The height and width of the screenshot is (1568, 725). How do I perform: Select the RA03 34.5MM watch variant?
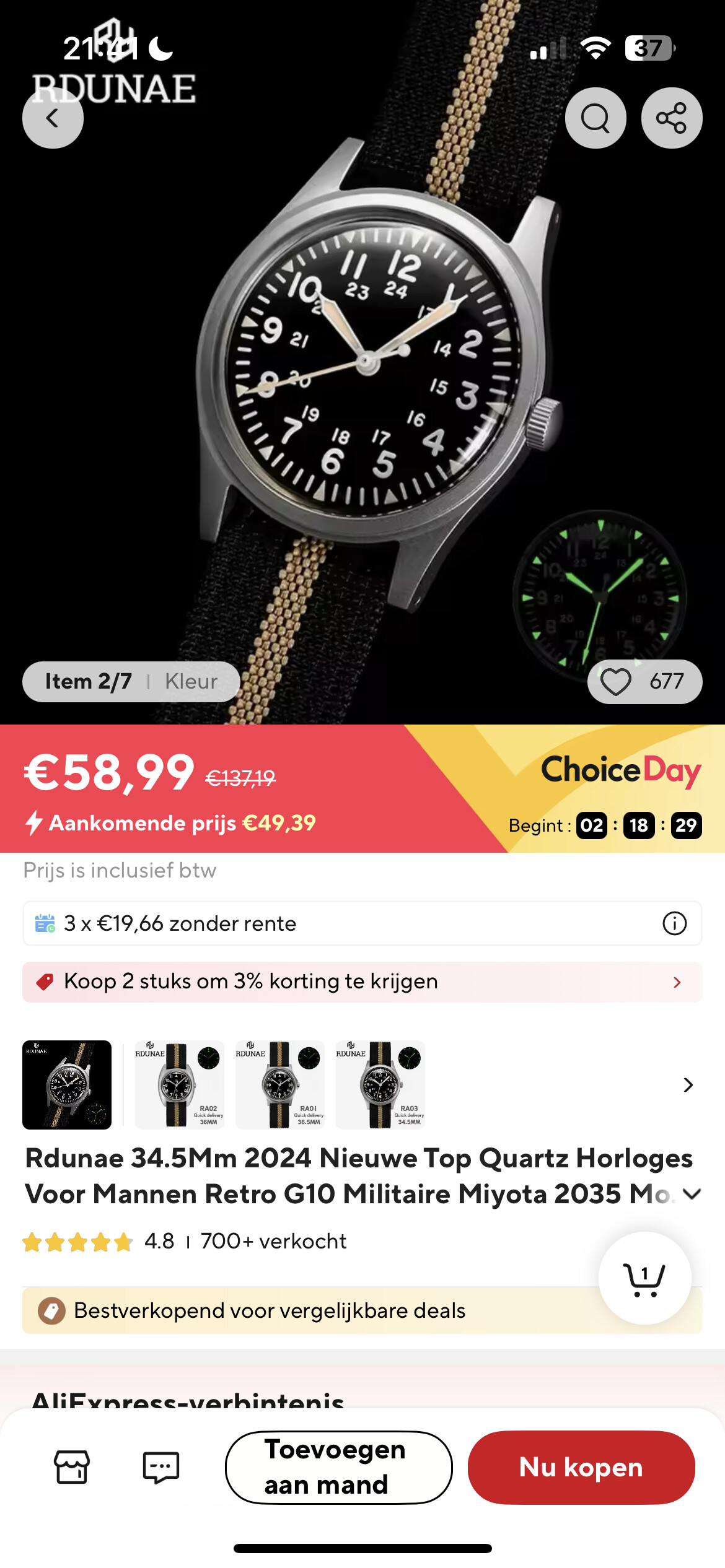click(x=380, y=1085)
